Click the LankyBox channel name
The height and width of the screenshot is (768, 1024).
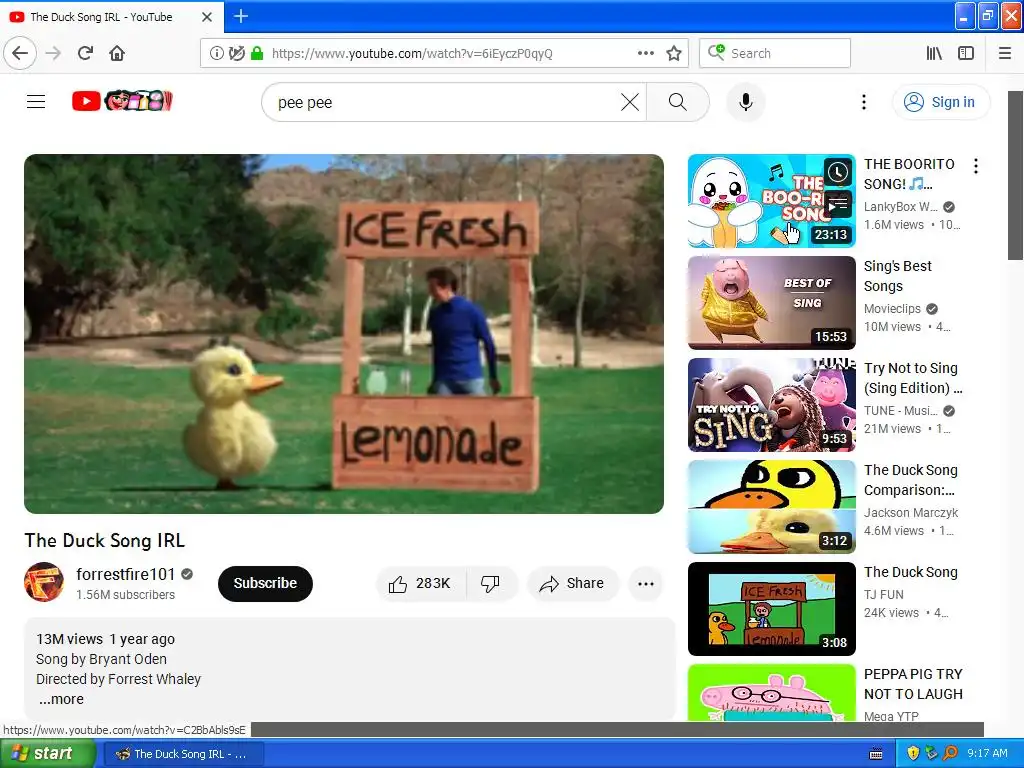click(901, 206)
